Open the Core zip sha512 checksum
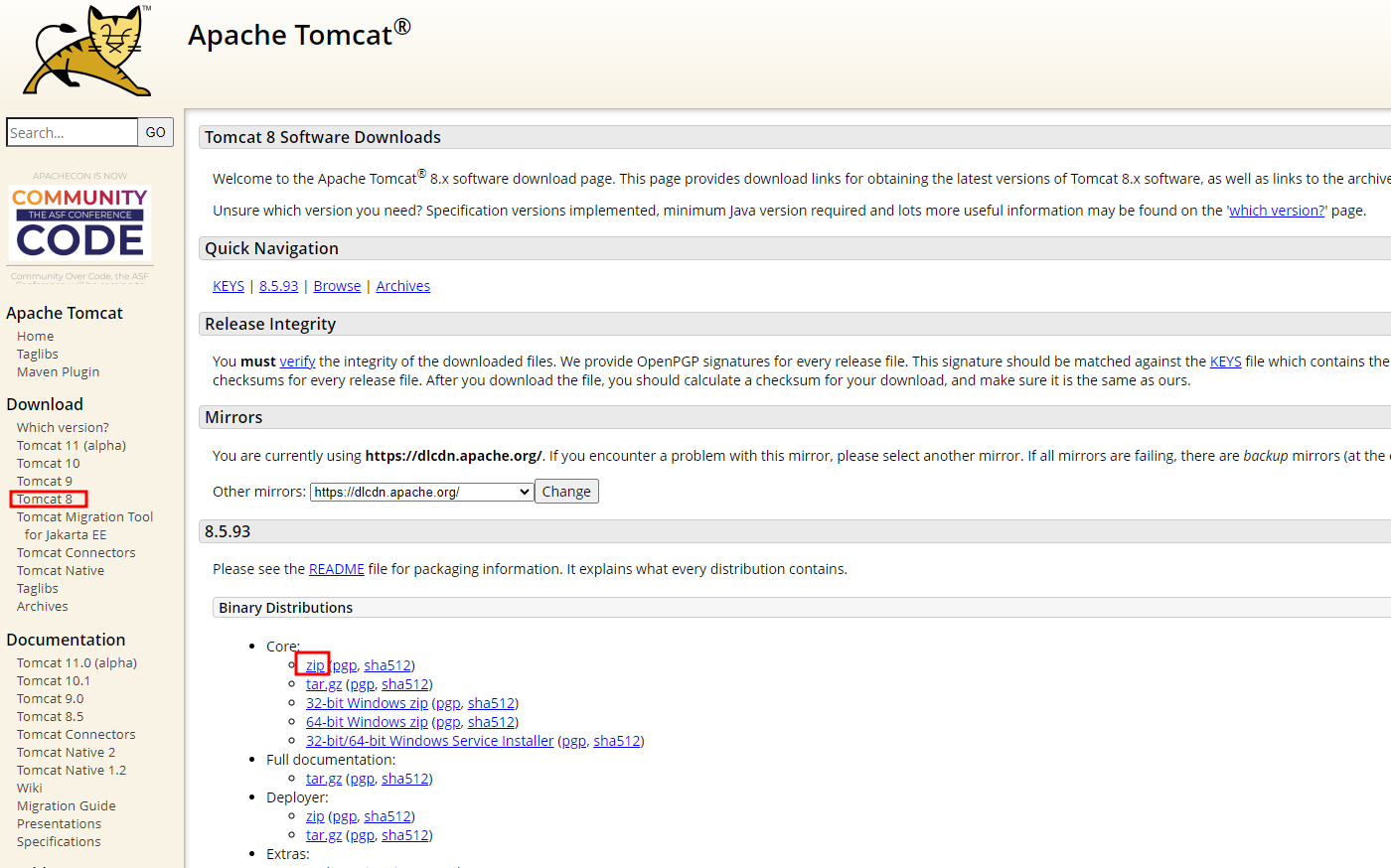1391x868 pixels. 387,665
